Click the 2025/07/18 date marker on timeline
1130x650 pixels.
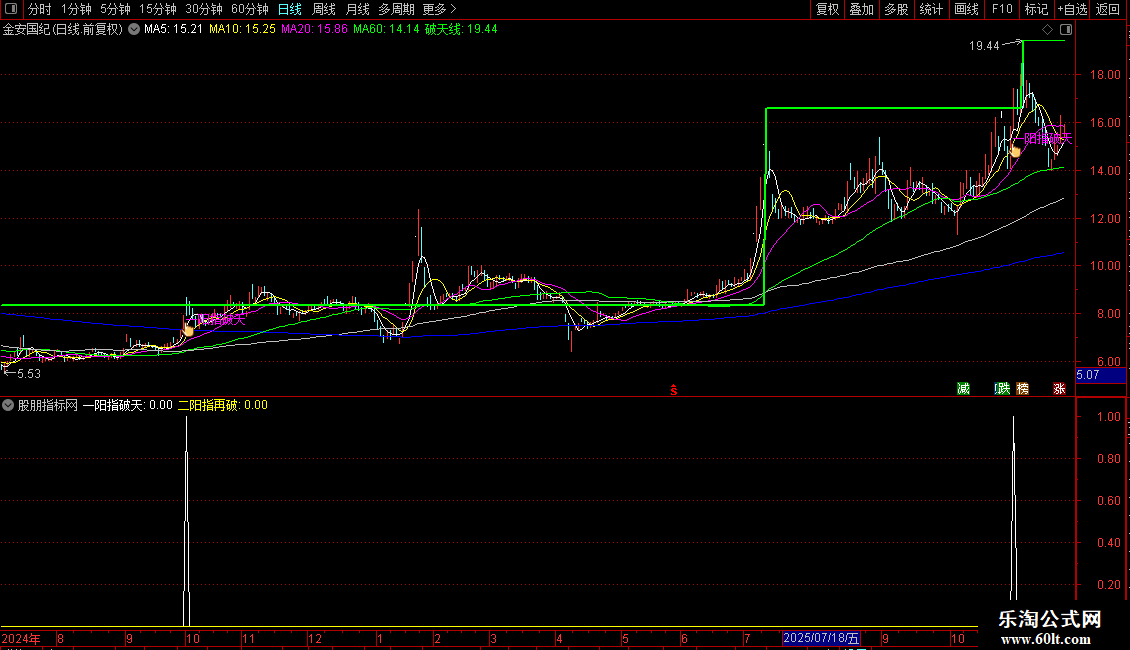click(x=821, y=638)
